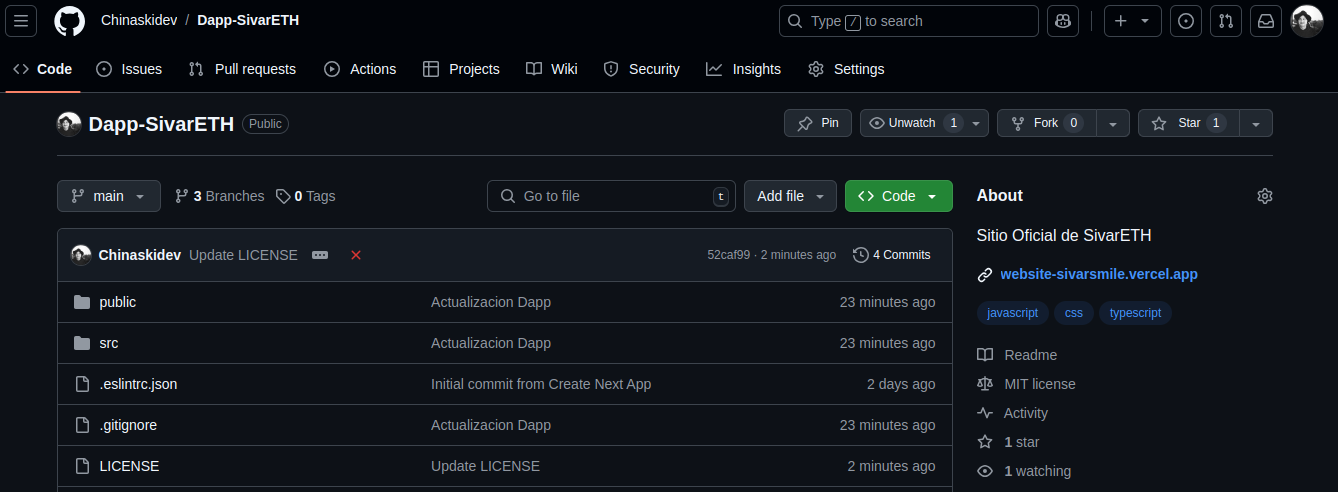Open the notifications inbox icon
Screen dimensions: 1338x492
(1266, 21)
